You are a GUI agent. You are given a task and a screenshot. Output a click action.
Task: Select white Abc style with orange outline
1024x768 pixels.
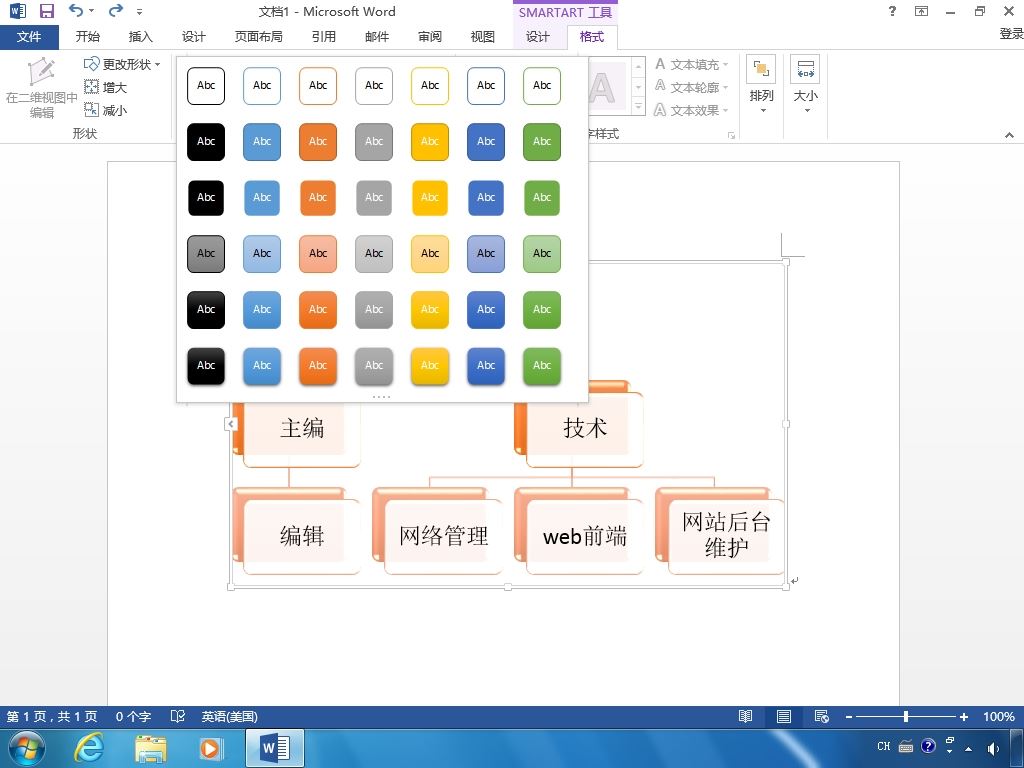tap(318, 86)
